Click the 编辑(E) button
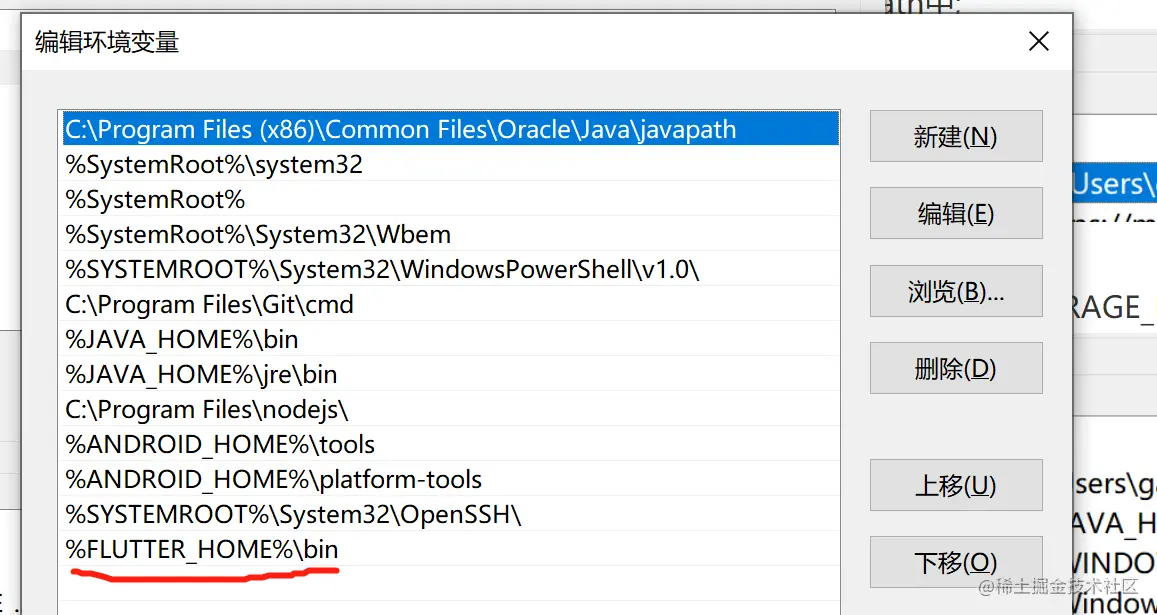Image resolution: width=1157 pixels, height=615 pixels. [x=955, y=213]
